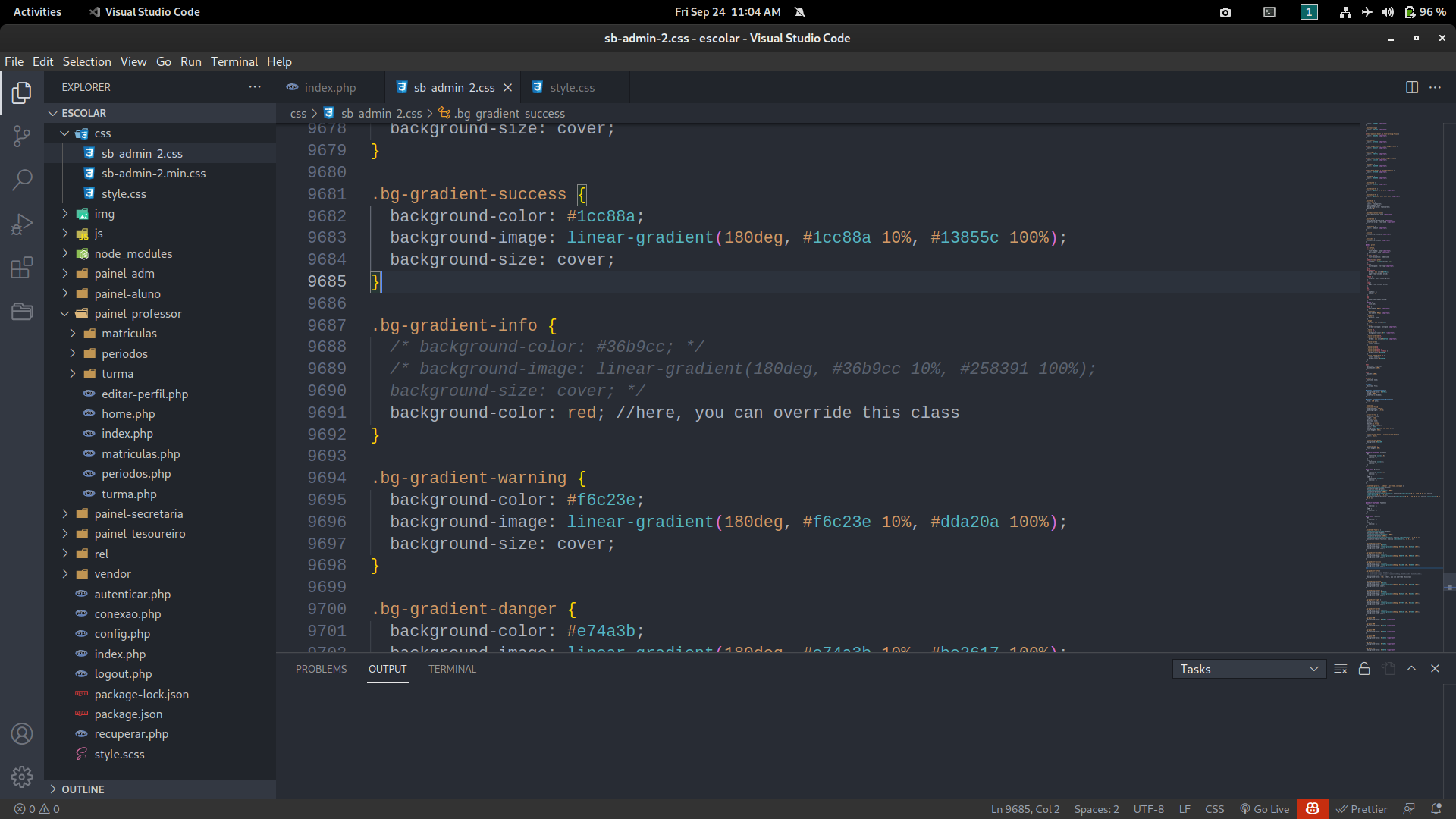1456x819 pixels.
Task: Open the Run and Debug view
Action: pyautogui.click(x=22, y=224)
